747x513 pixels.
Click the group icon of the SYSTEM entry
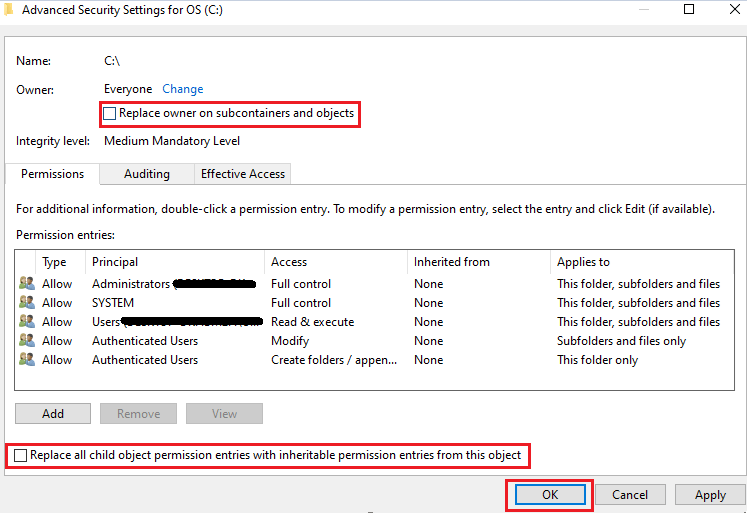[x=27, y=302]
